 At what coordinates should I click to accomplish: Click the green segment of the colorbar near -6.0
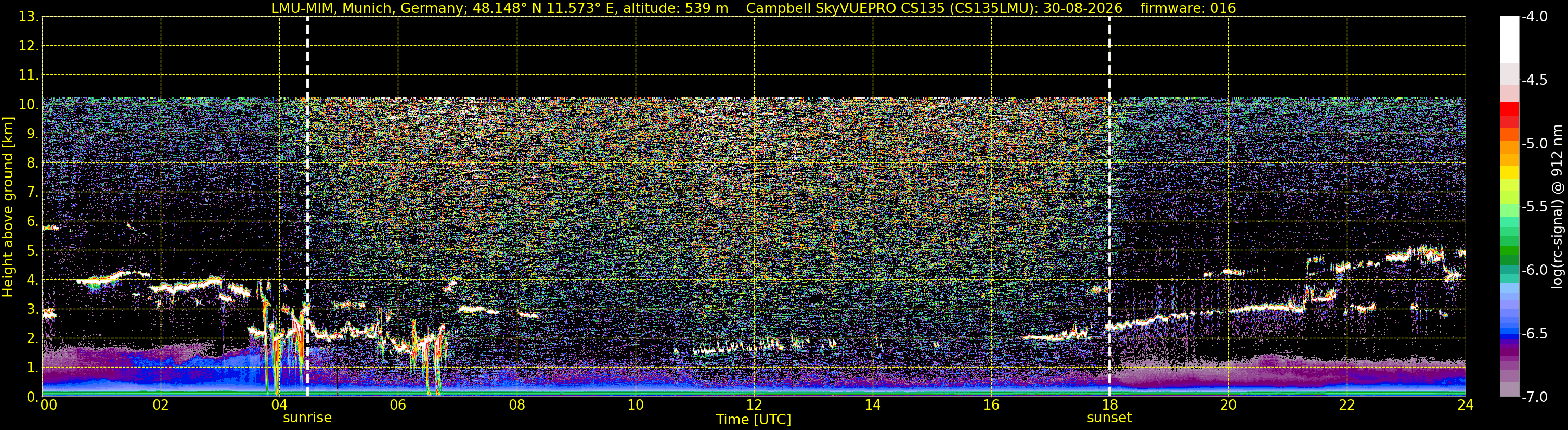[1510, 261]
